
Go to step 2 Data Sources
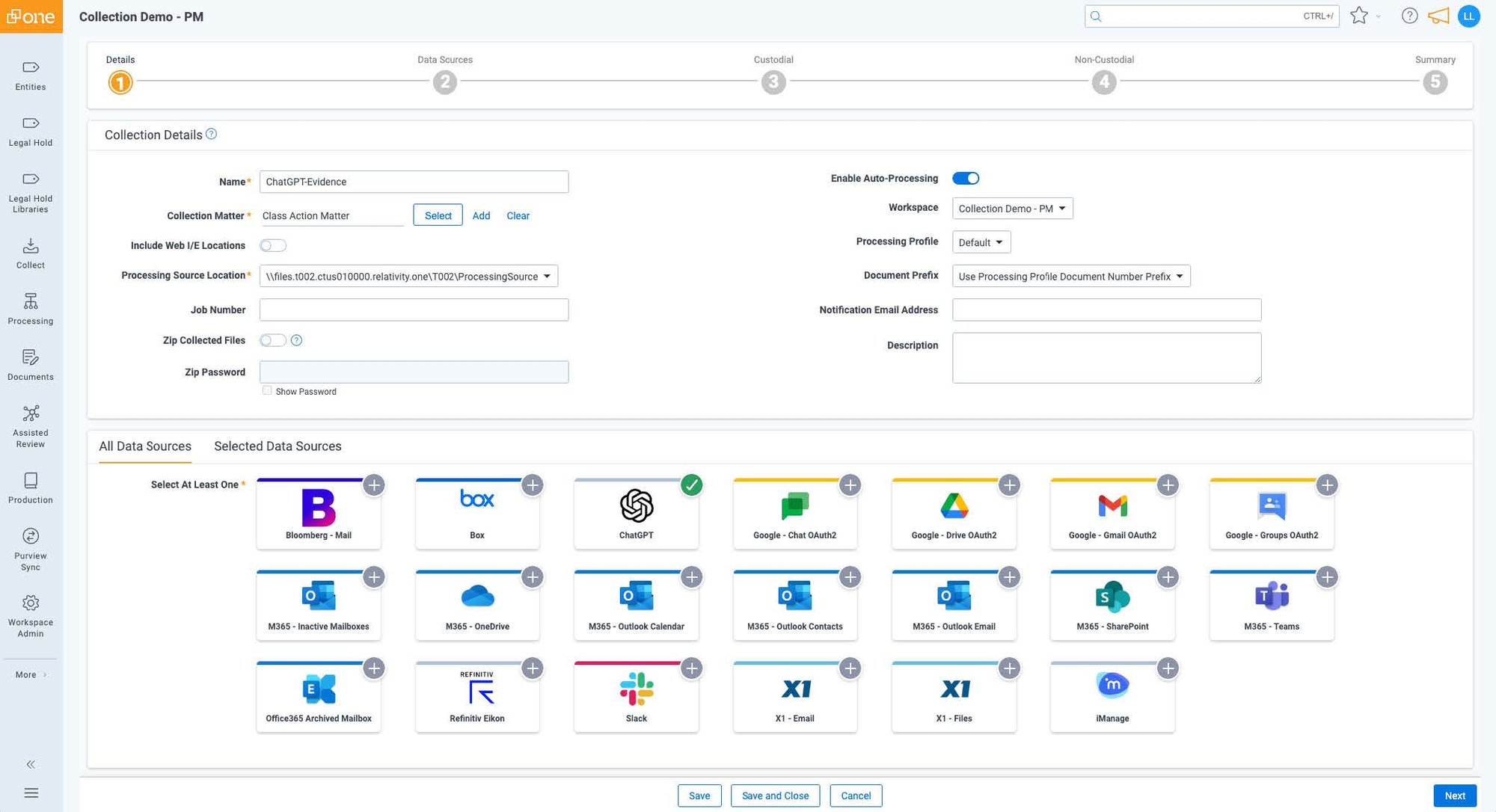(x=445, y=81)
